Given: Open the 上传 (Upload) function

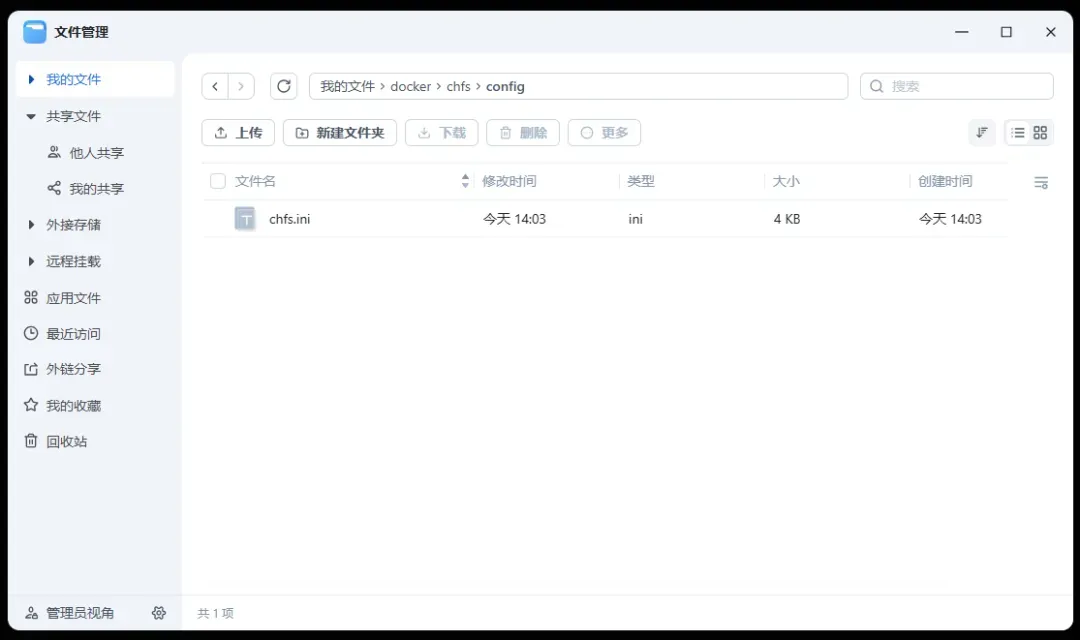Looking at the screenshot, I should pos(237,132).
